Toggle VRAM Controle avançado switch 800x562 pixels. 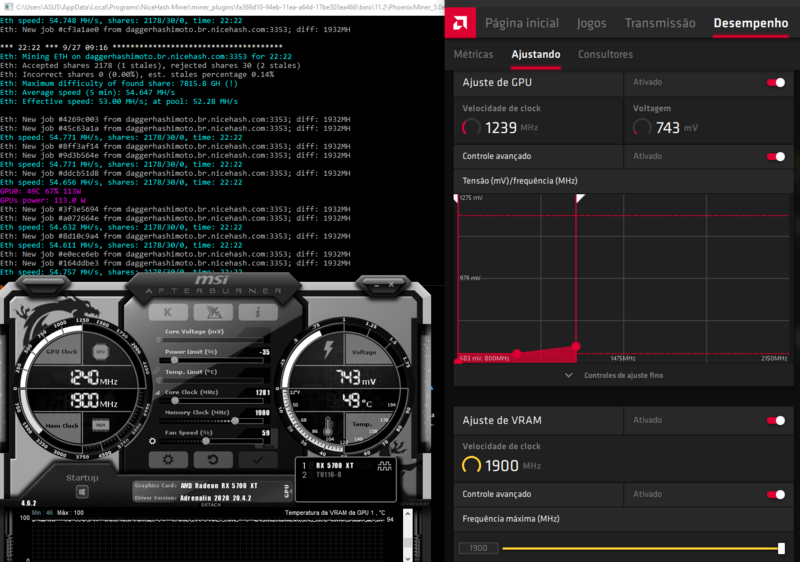pos(776,495)
